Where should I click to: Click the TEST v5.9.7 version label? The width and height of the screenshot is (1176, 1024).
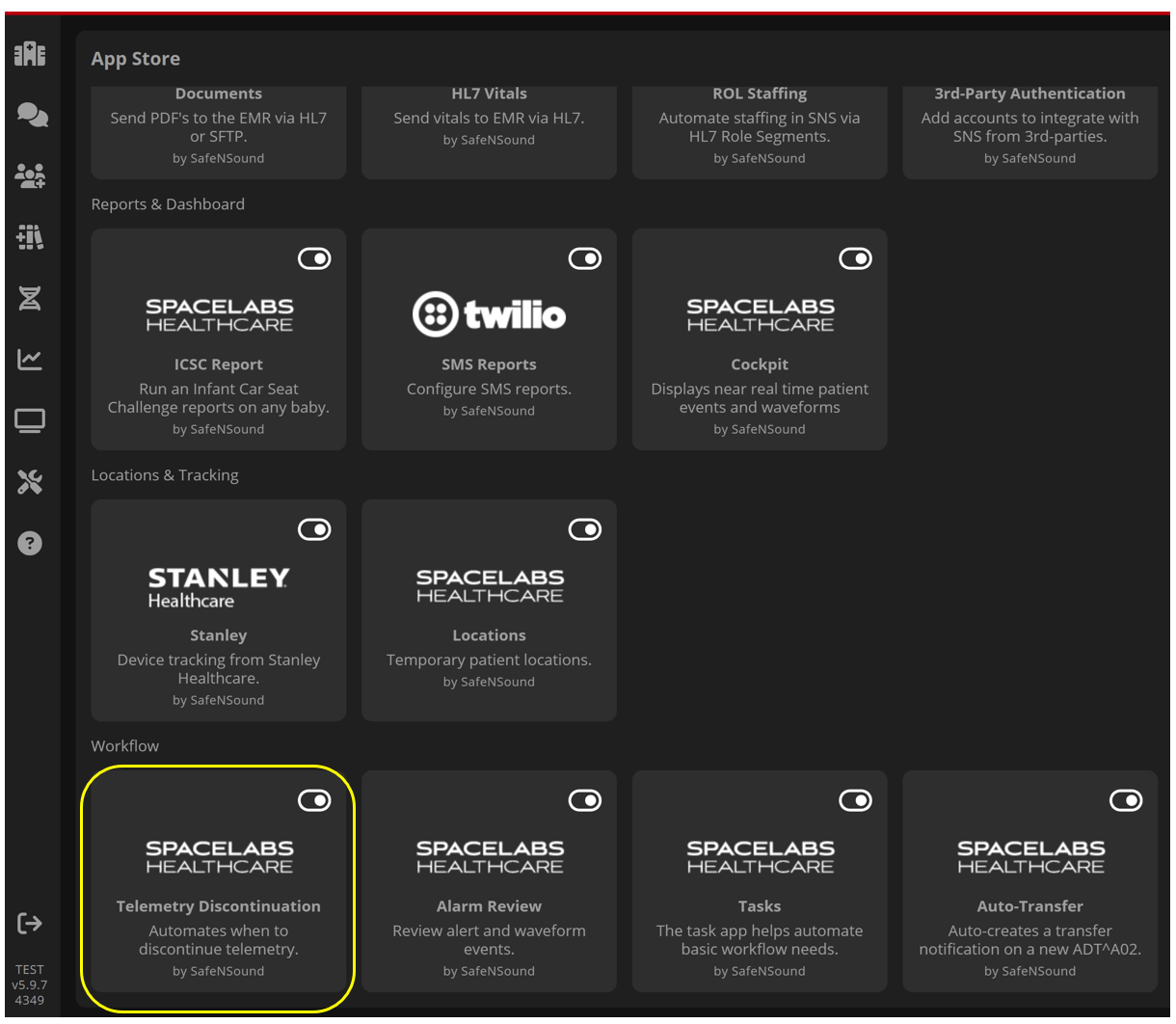[30, 984]
